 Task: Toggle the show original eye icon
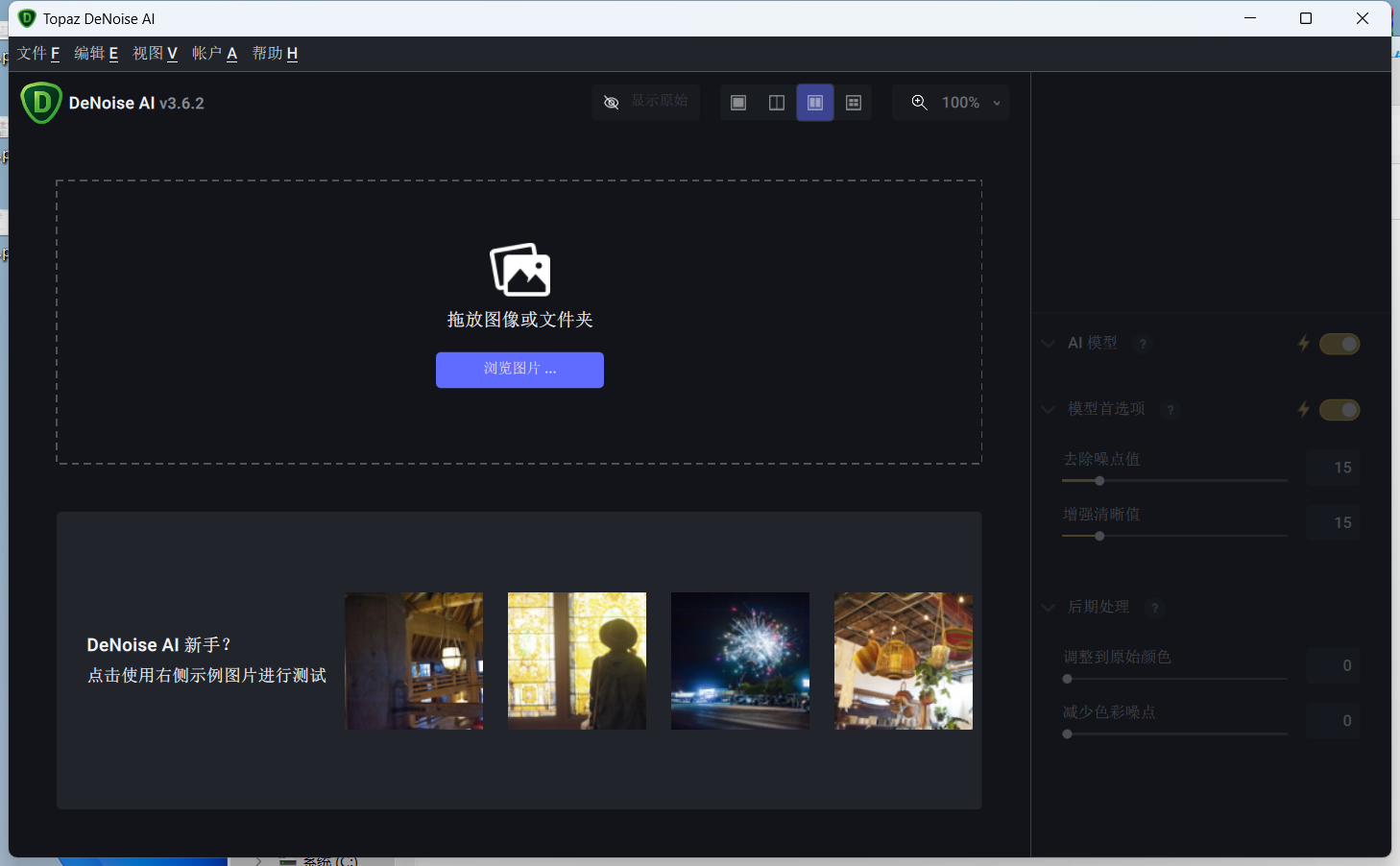pyautogui.click(x=611, y=102)
